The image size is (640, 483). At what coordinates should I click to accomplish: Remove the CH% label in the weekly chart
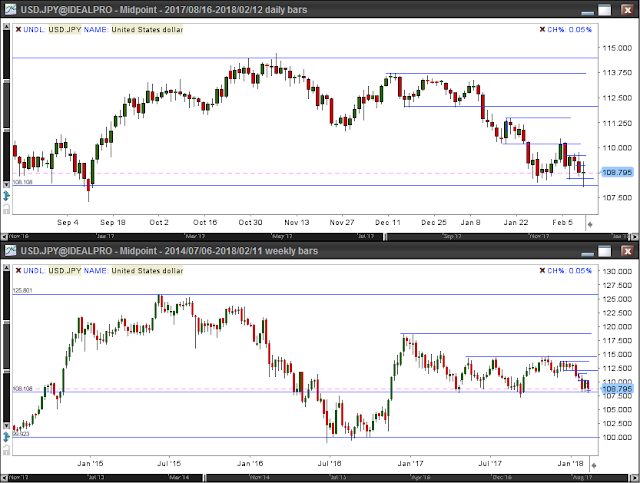point(542,270)
